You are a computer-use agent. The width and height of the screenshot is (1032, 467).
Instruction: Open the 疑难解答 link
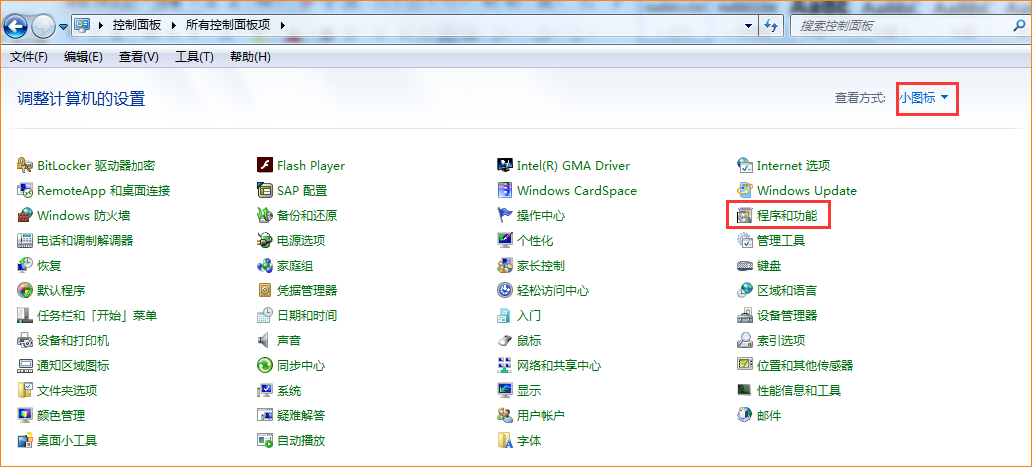[x=301, y=416]
